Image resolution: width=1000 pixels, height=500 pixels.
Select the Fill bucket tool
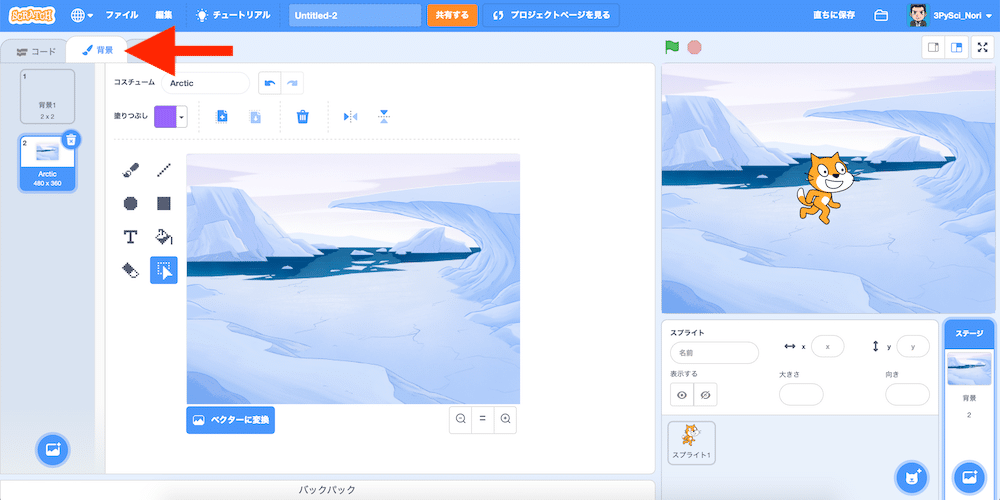click(x=164, y=237)
